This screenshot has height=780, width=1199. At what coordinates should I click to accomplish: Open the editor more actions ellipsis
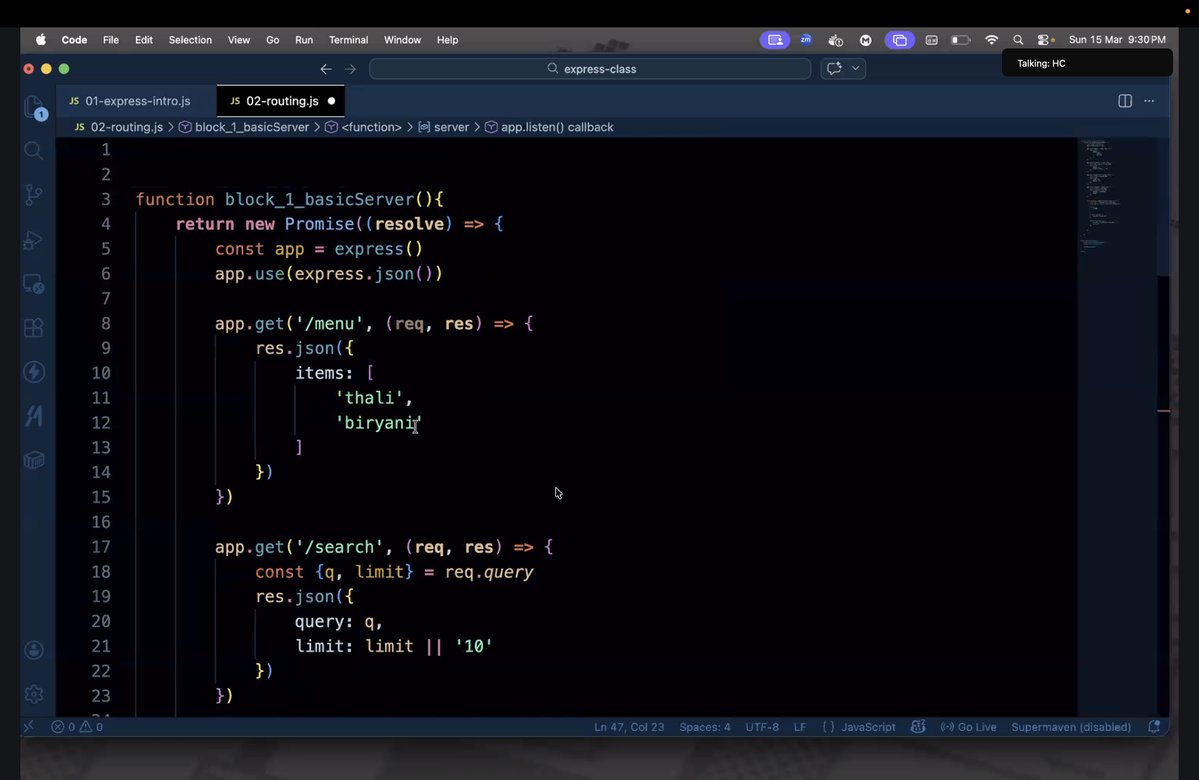1149,101
